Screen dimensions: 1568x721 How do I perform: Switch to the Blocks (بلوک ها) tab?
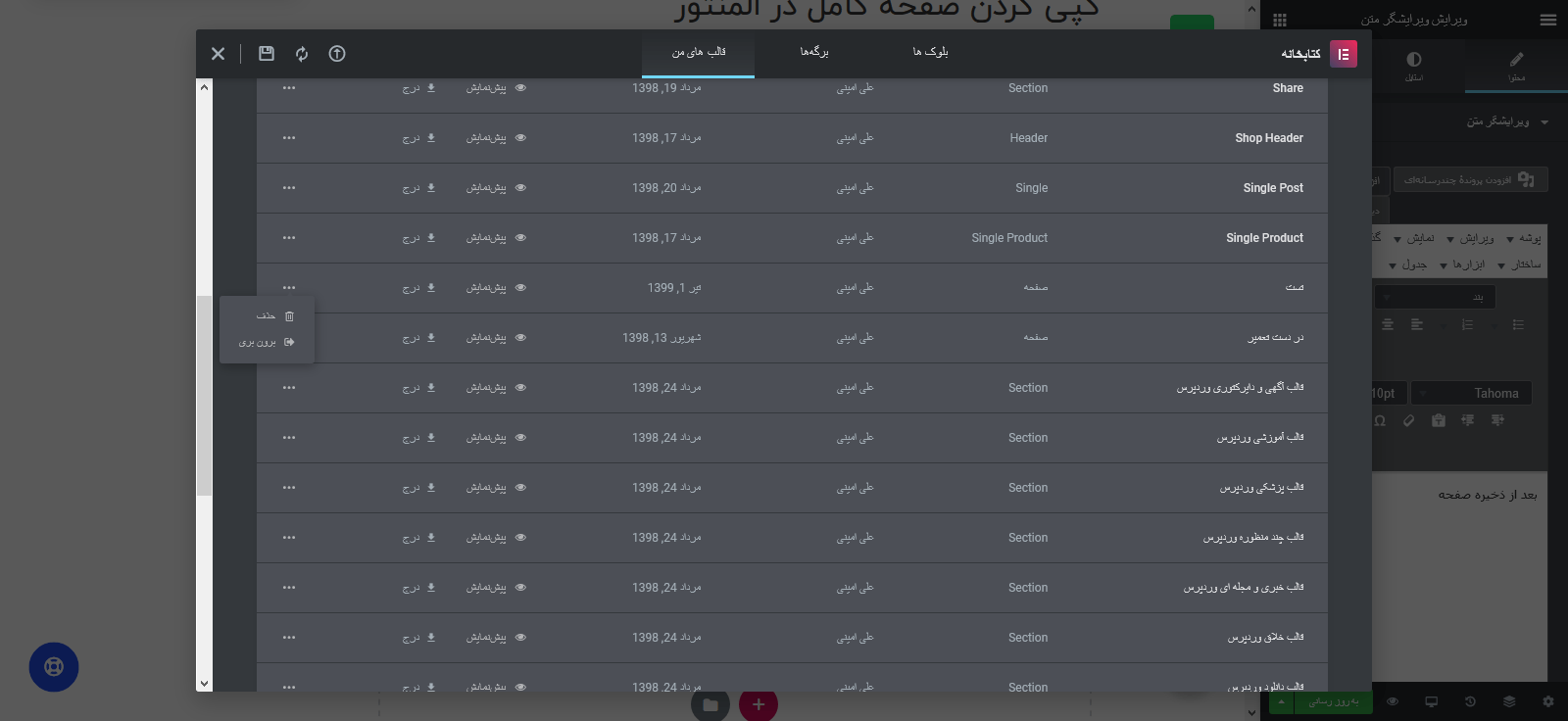point(930,52)
